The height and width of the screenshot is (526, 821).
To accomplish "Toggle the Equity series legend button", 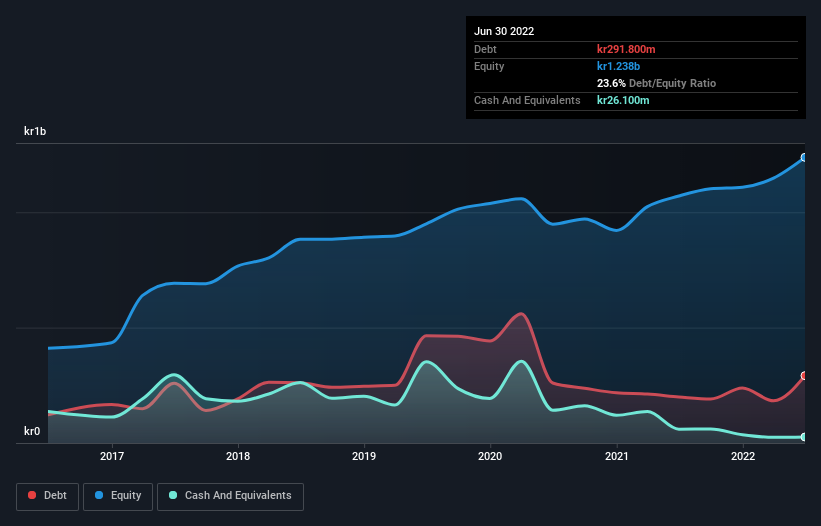I will (118, 496).
